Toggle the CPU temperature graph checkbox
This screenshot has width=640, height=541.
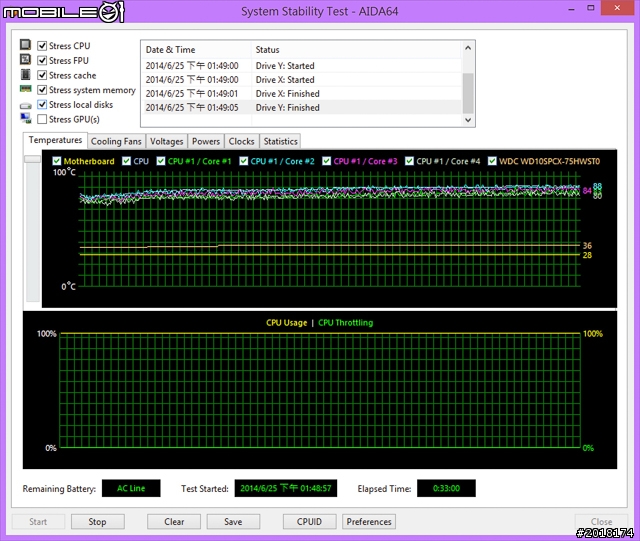(x=127, y=161)
